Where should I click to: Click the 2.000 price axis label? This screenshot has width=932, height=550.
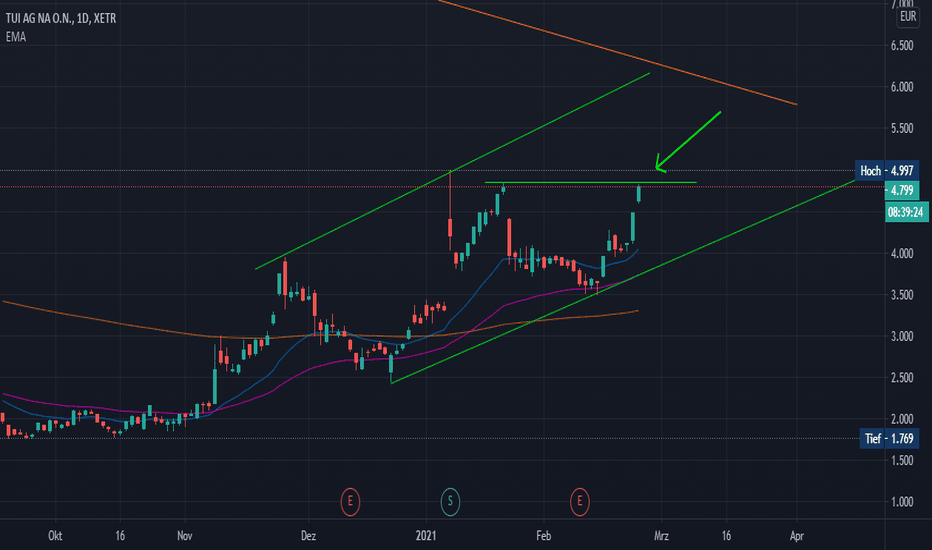click(902, 419)
